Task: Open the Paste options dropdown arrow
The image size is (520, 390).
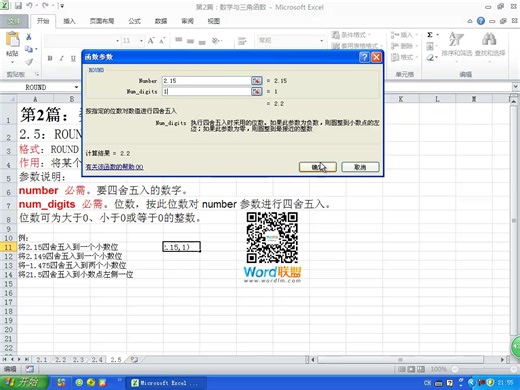Action: pos(12,62)
